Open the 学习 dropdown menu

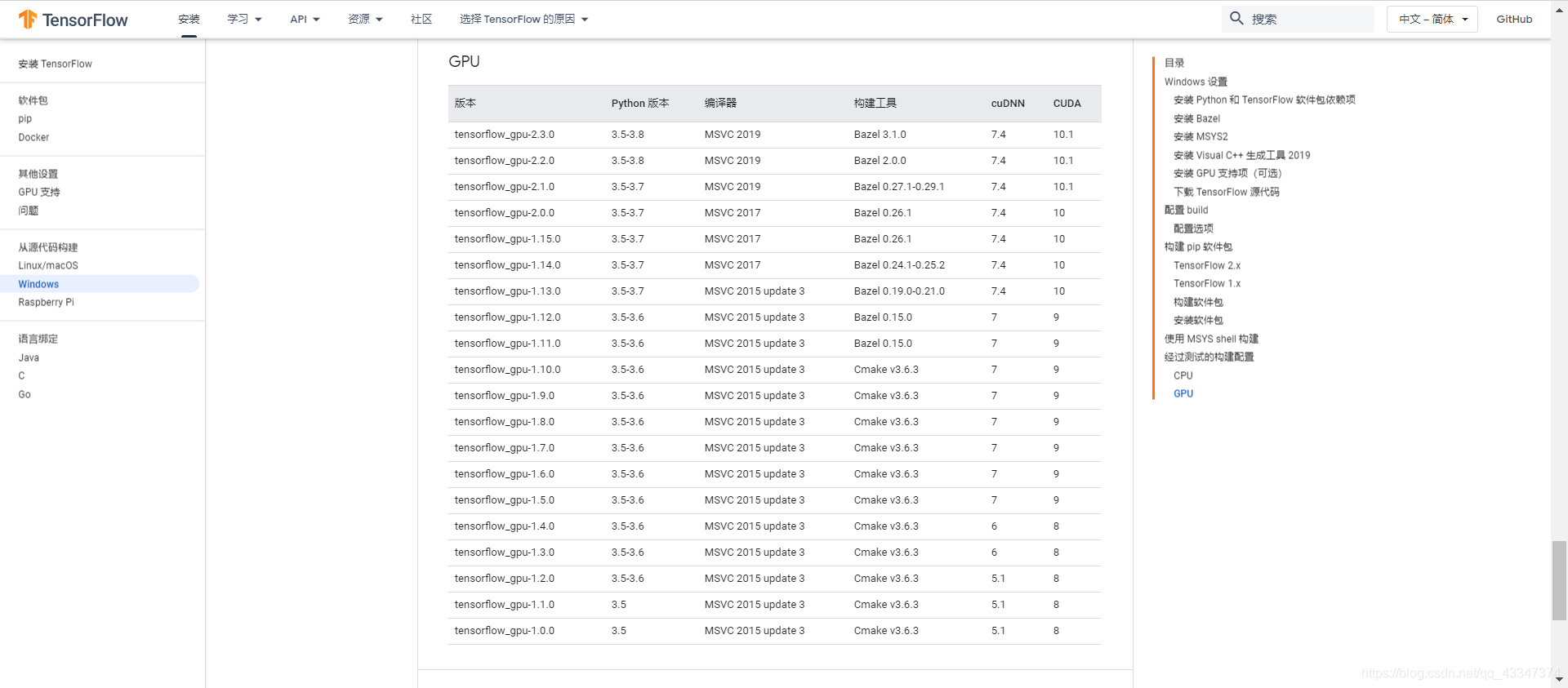244,19
